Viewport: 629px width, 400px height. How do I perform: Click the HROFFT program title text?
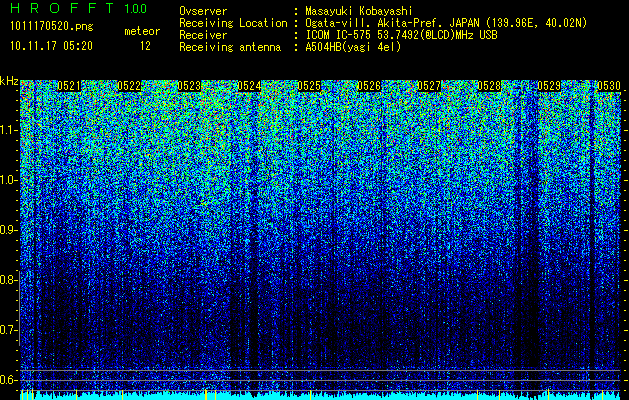(x=62, y=8)
